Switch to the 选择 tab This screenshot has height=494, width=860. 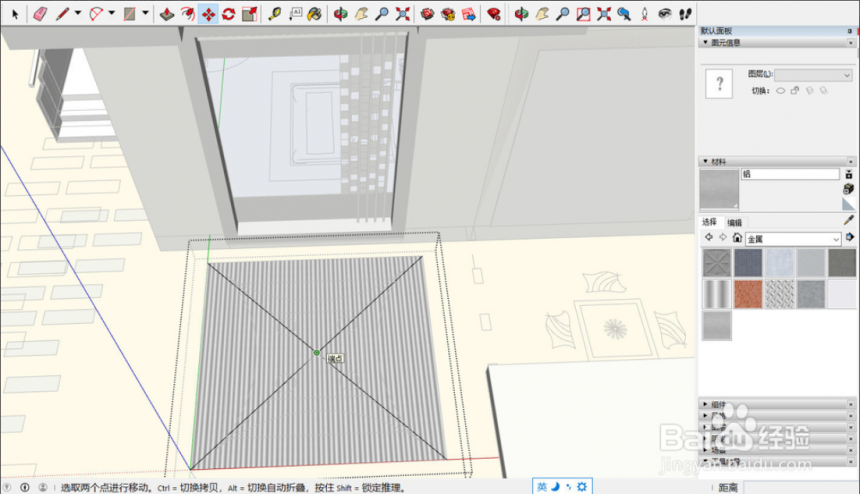(709, 222)
